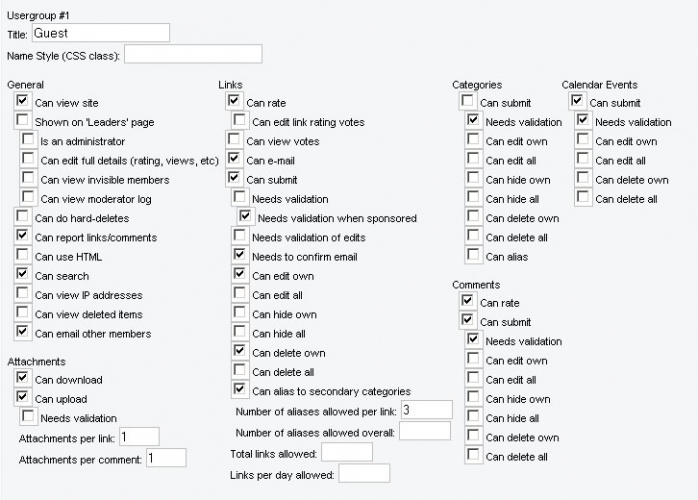Screen dimensions: 698x500
Task: Select the 'Links per day allowed' field
Action: (x=364, y=473)
